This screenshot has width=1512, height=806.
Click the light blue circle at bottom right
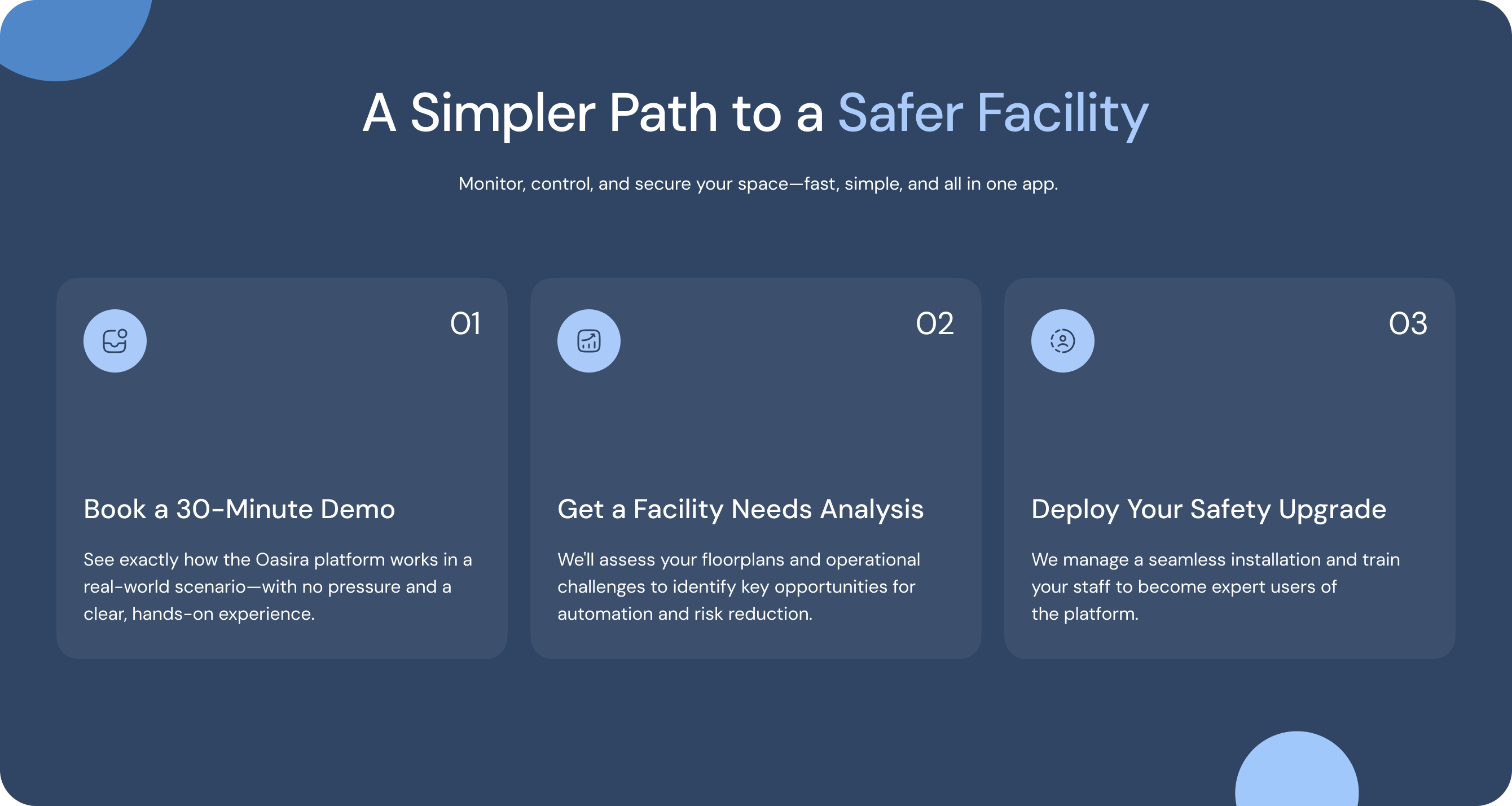(1296, 772)
